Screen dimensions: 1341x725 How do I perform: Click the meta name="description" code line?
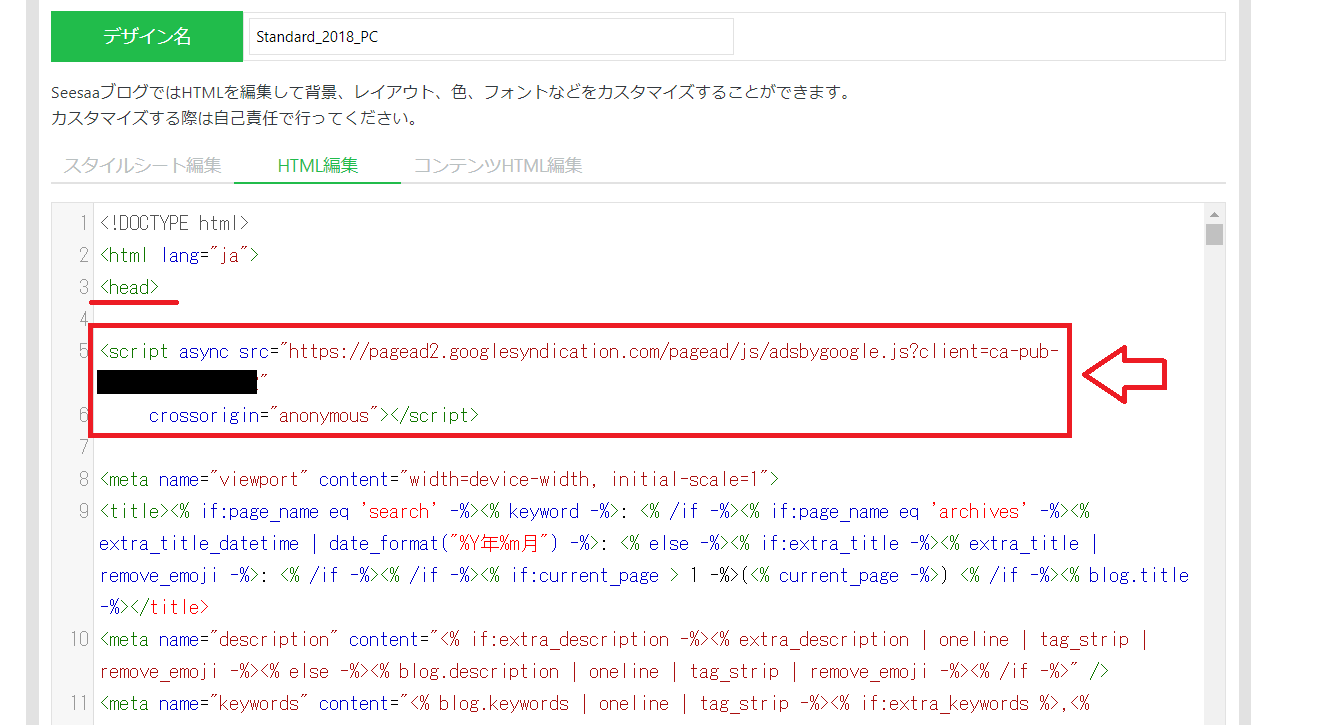point(624,639)
